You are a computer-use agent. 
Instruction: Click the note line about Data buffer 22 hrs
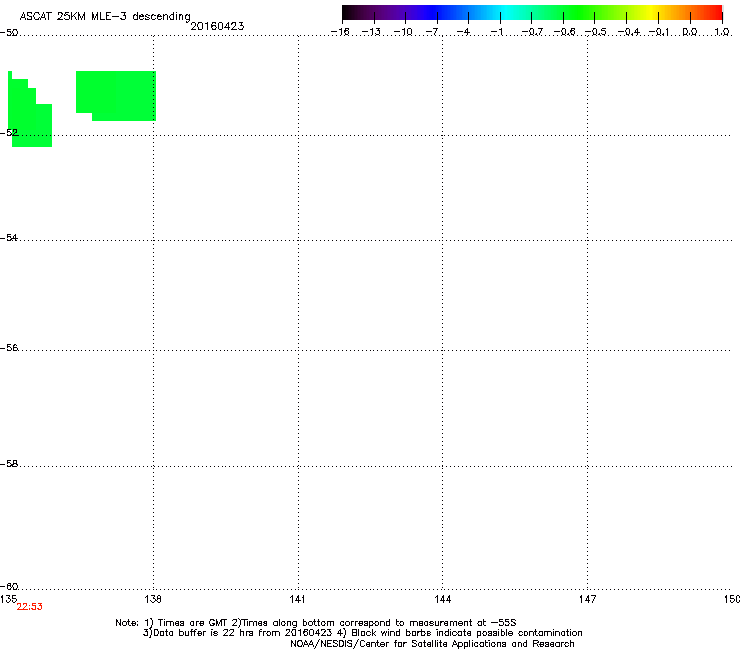(362, 633)
